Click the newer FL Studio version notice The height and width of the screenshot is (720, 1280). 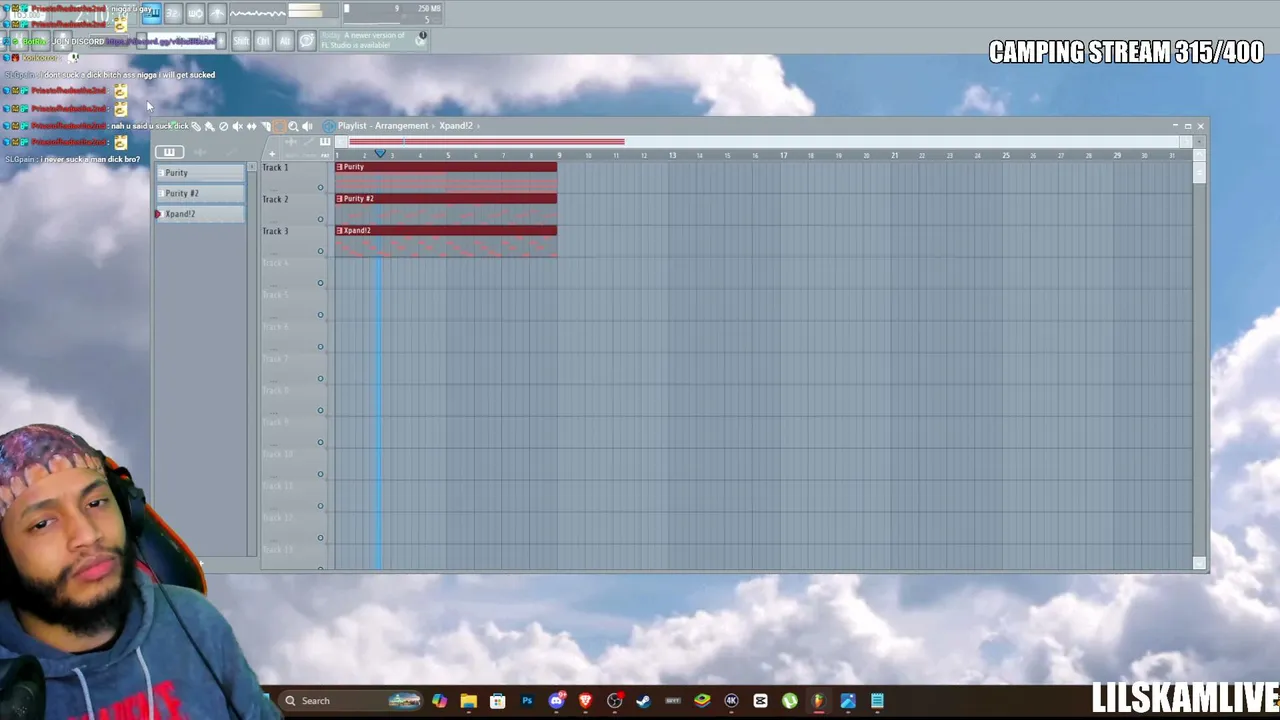373,40
